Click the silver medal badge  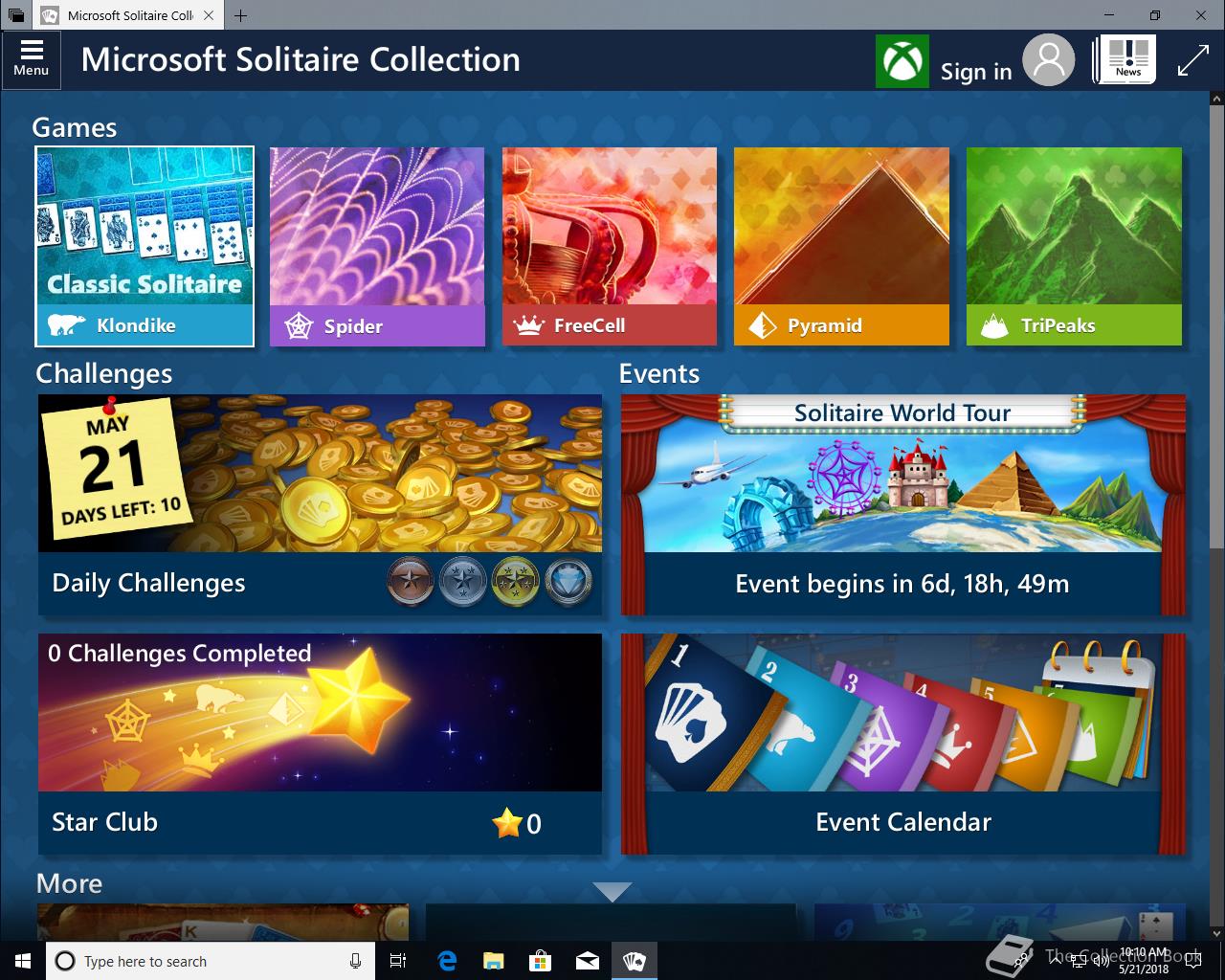463,582
